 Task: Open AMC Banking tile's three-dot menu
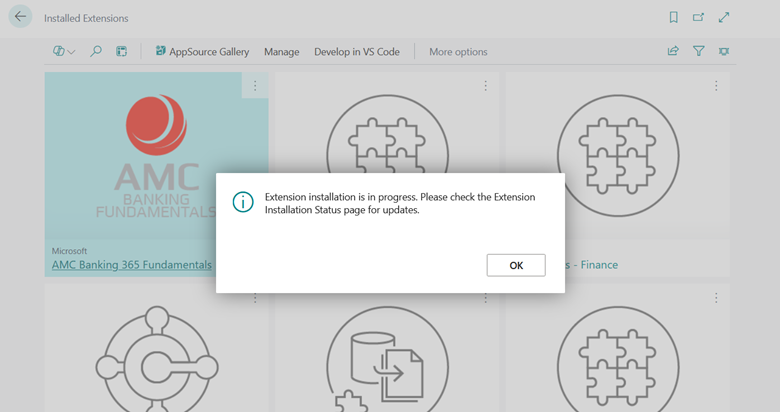point(255,86)
